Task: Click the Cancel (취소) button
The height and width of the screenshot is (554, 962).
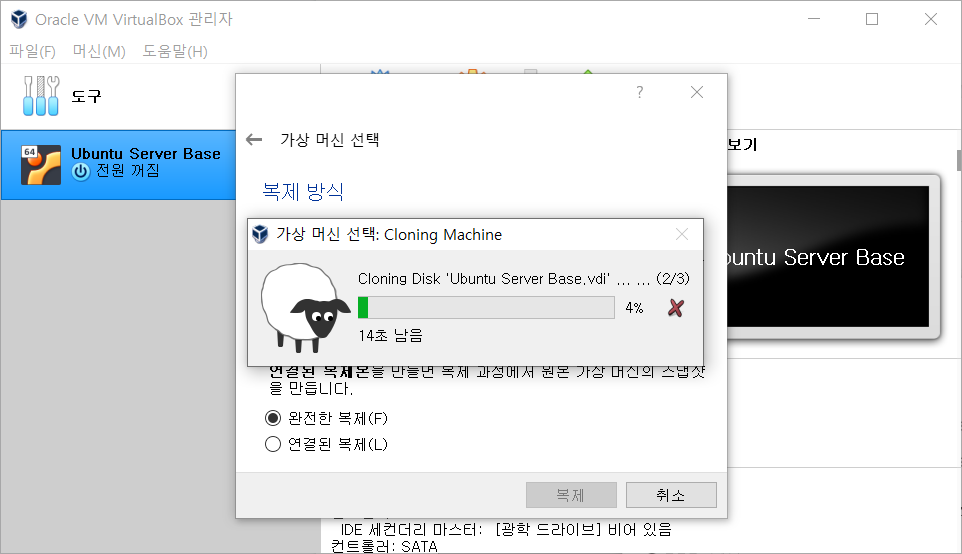Action: [671, 495]
